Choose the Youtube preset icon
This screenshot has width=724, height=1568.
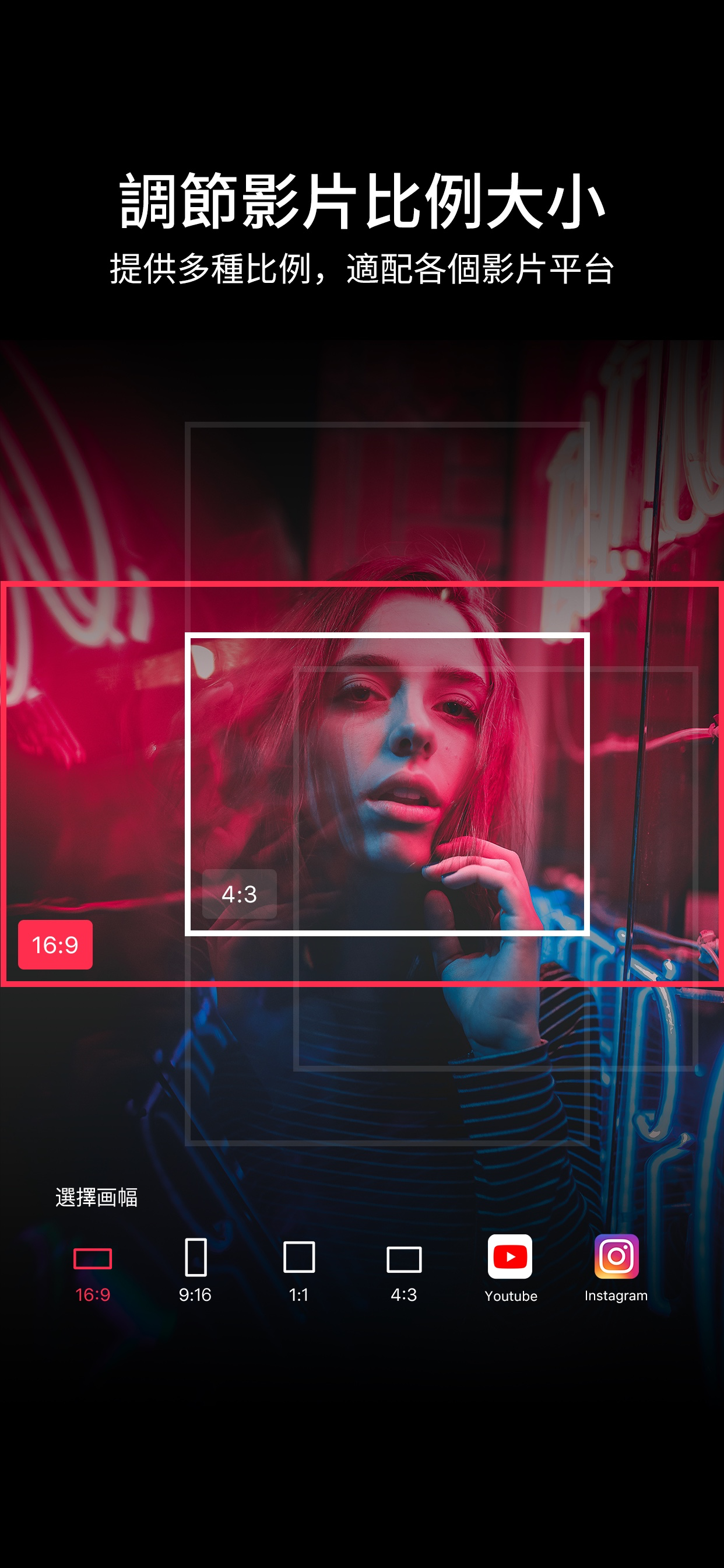(x=510, y=1256)
